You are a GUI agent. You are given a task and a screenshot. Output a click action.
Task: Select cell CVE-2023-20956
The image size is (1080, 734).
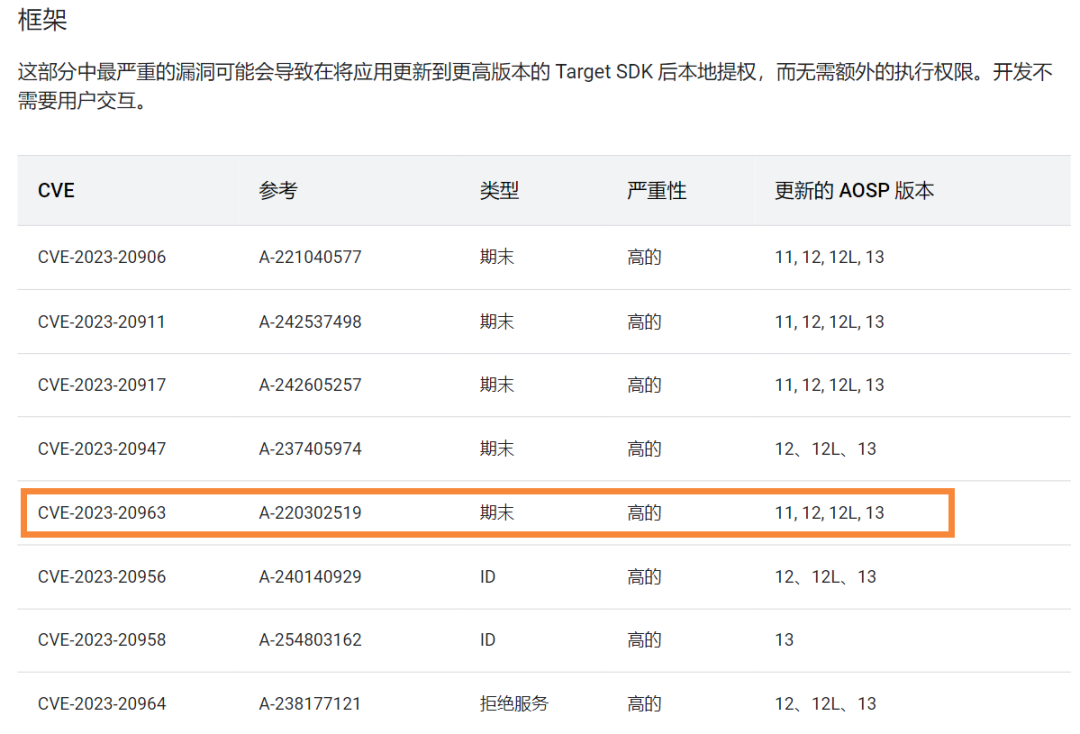pyautogui.click(x=102, y=577)
